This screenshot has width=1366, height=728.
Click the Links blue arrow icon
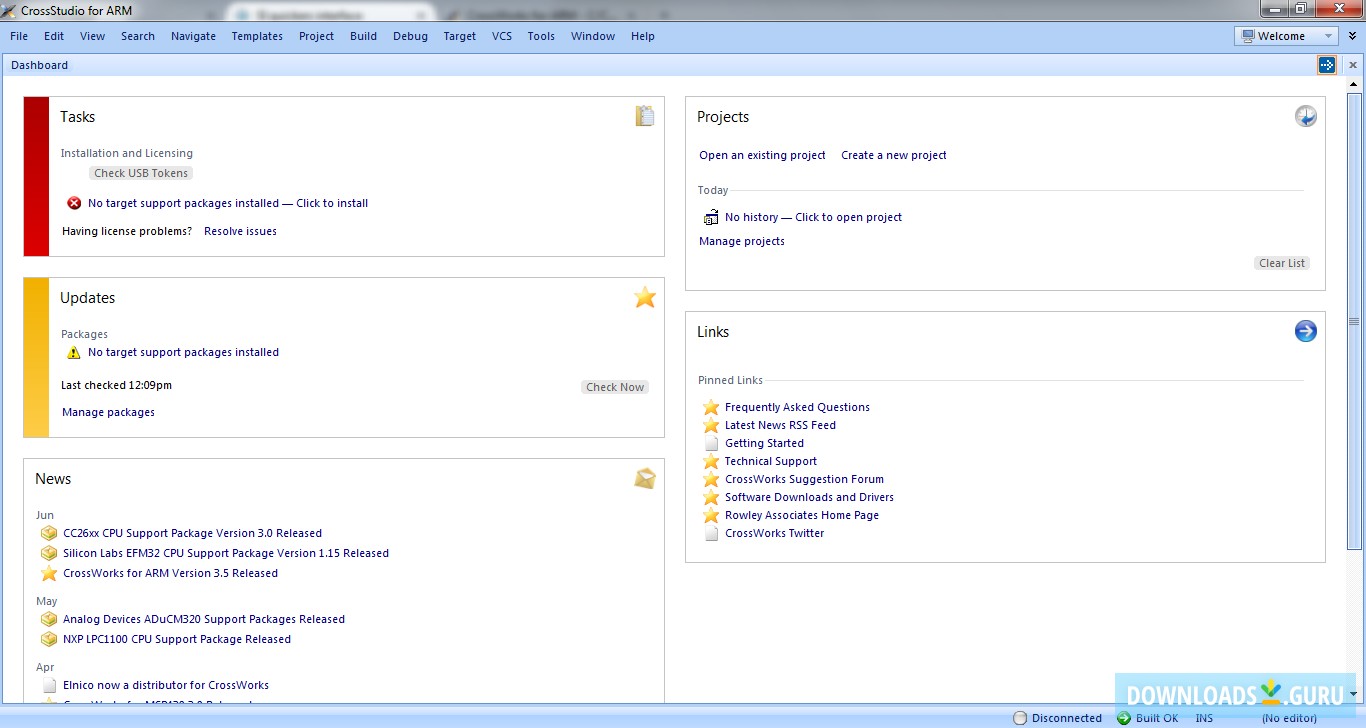(x=1306, y=331)
